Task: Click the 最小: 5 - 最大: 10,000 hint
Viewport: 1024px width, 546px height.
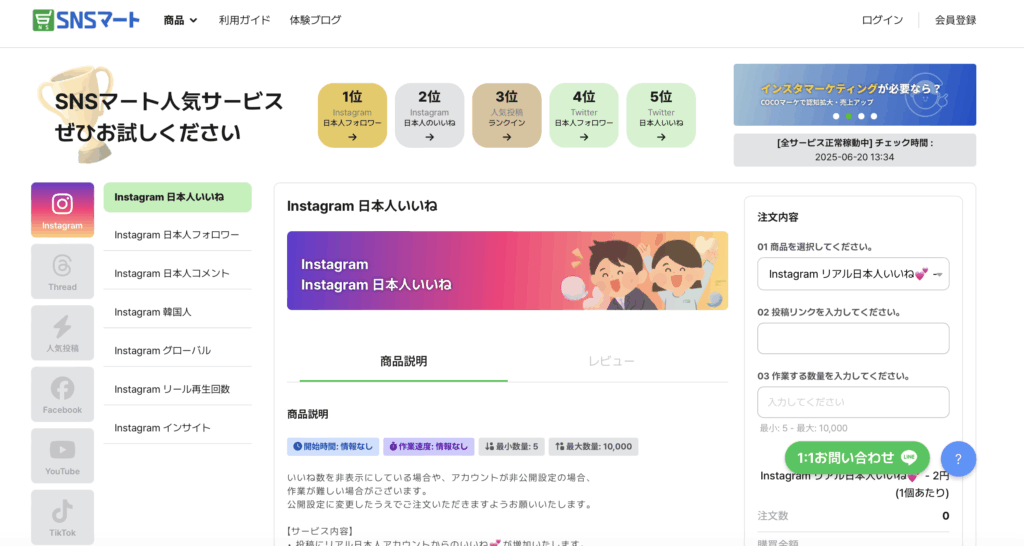Action: [804, 428]
